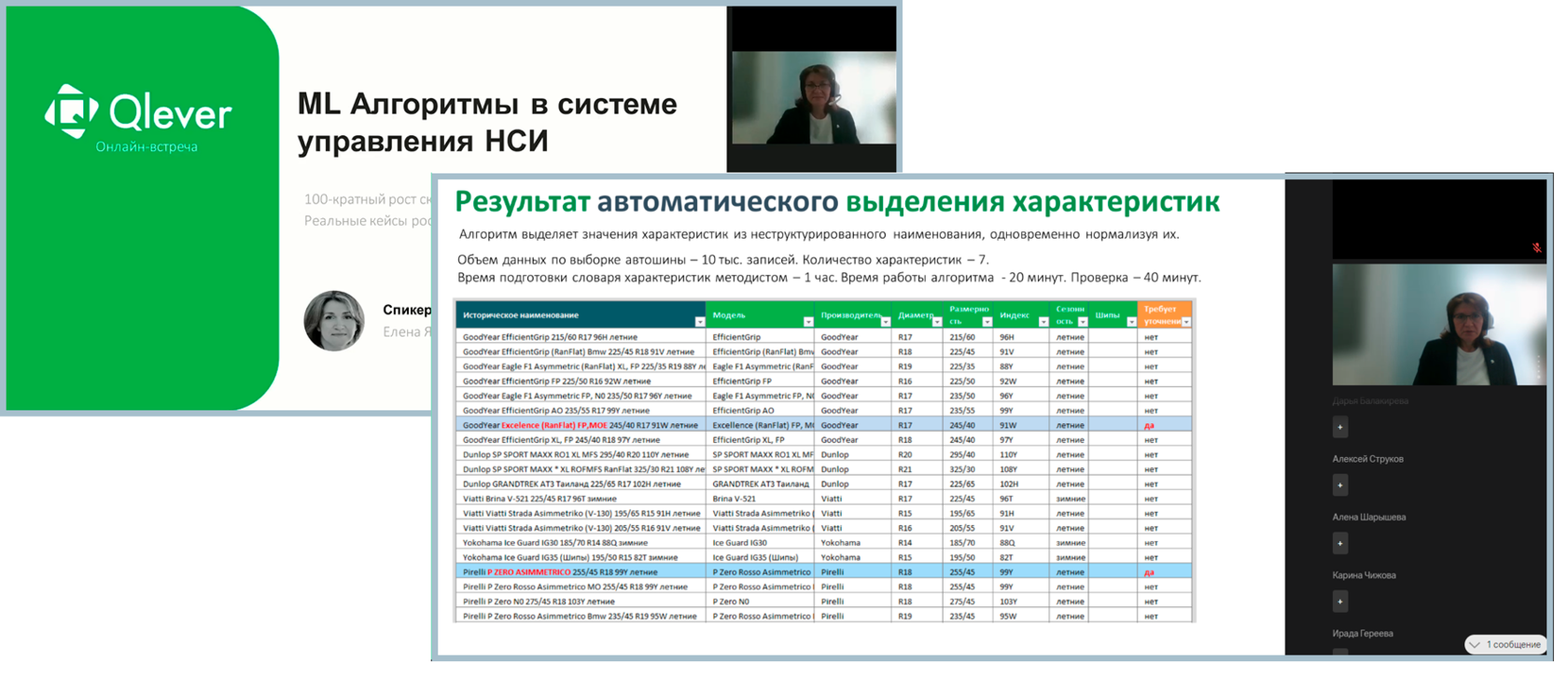The image size is (1568, 679).
Task: Click red 'да' in GoodYear Excelence row
Action: tap(1149, 425)
